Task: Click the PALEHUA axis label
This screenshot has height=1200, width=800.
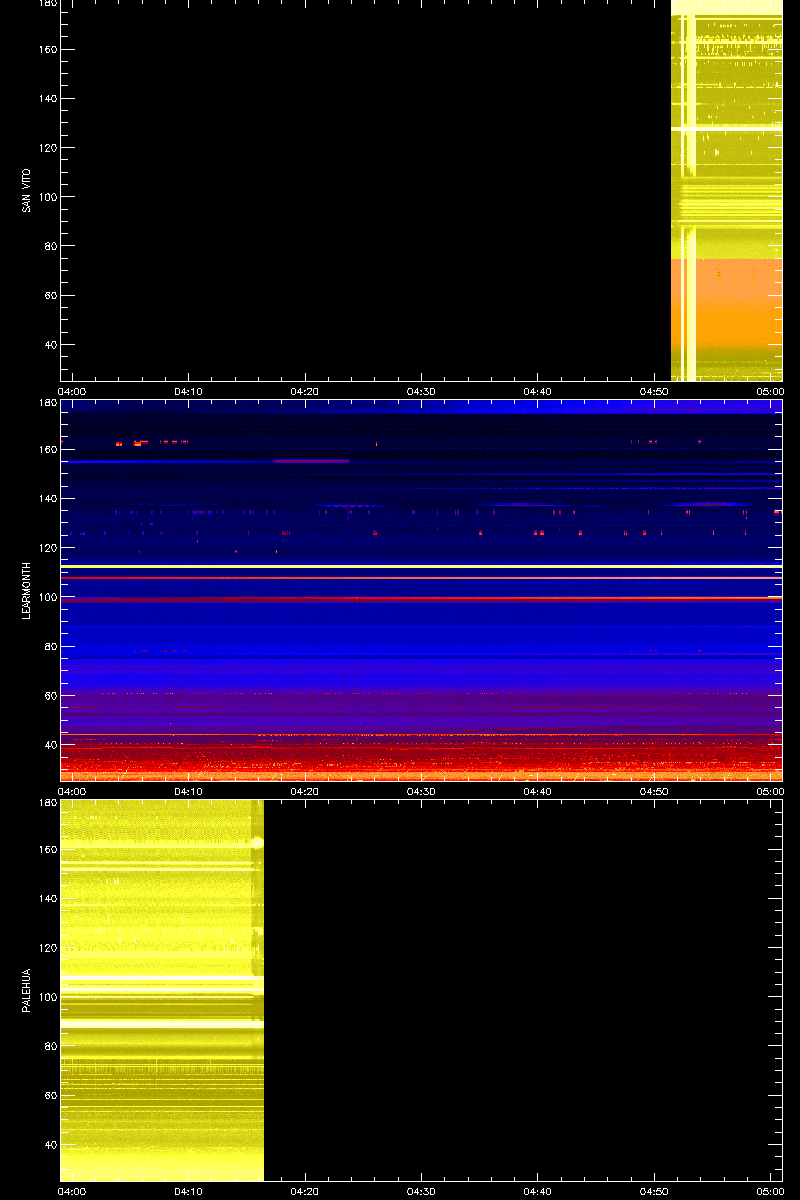Action: pyautogui.click(x=27, y=990)
